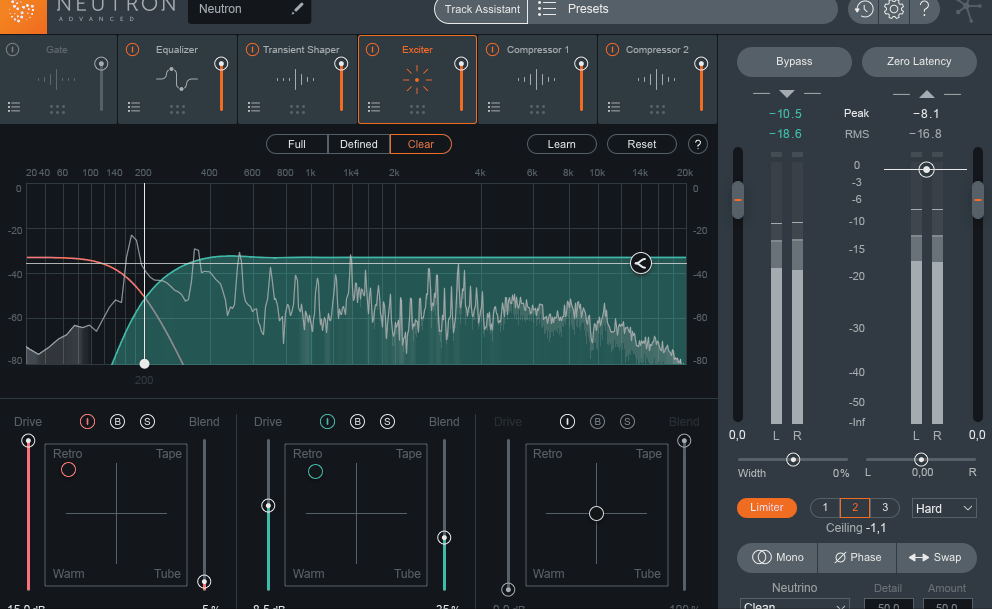Screen dimensions: 992x609
Task: Click the Exciter starburst icon
Action: (417, 80)
